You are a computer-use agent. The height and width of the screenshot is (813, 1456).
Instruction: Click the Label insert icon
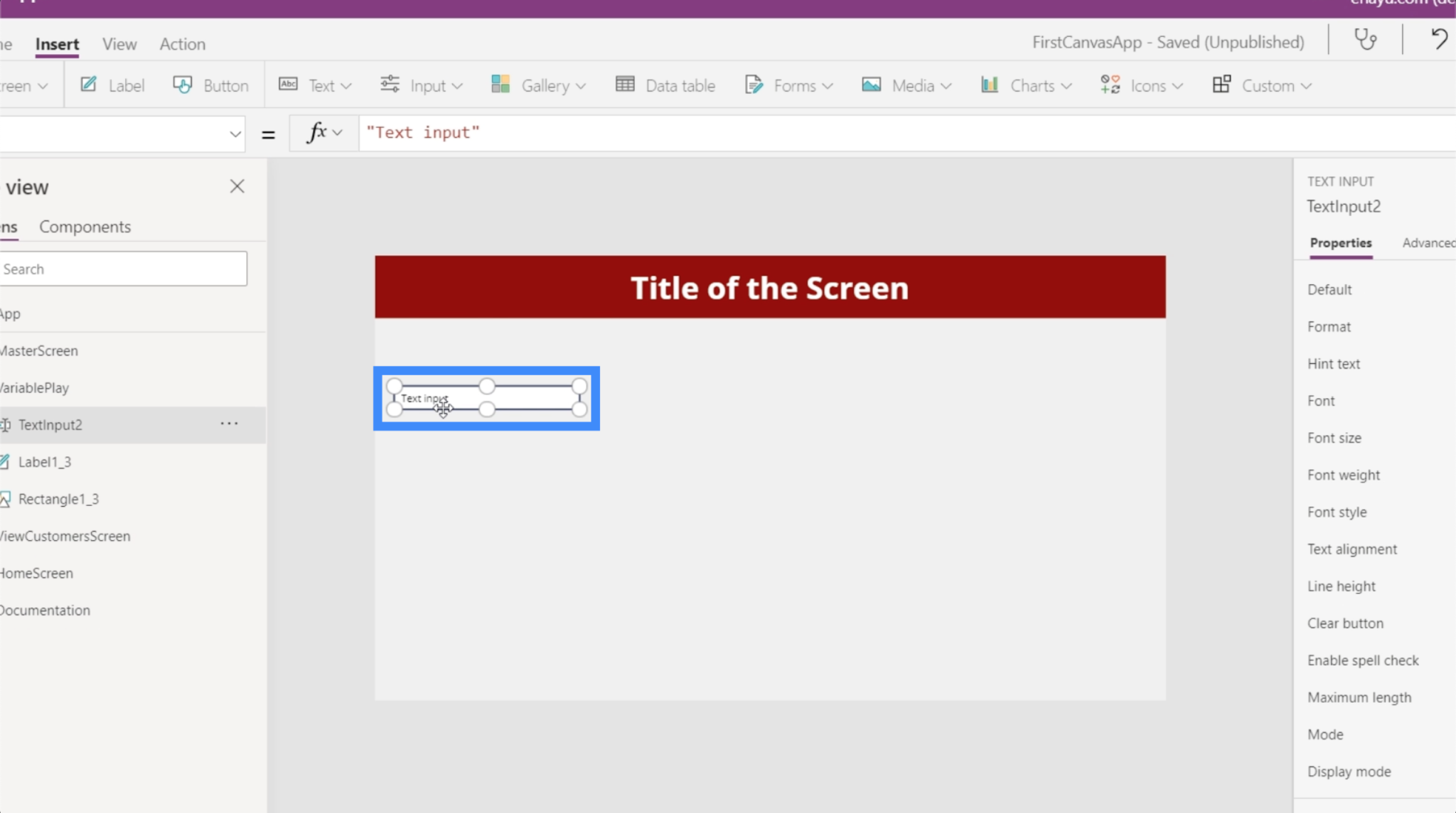(89, 85)
